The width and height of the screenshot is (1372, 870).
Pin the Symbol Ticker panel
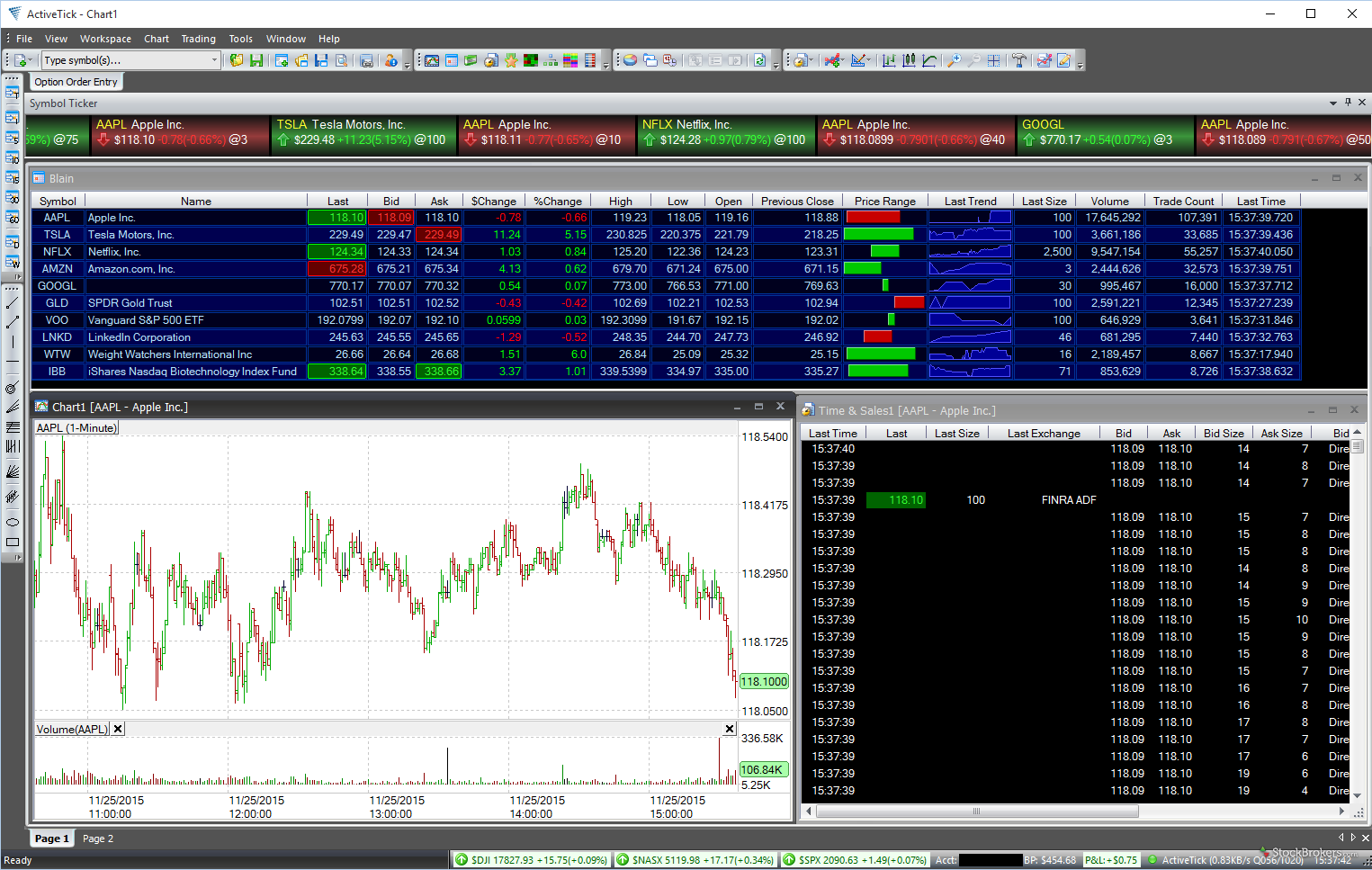[x=1348, y=103]
